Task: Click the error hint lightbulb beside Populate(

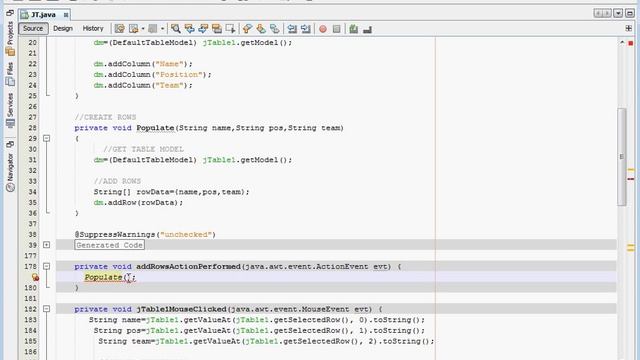Action: pos(36,277)
